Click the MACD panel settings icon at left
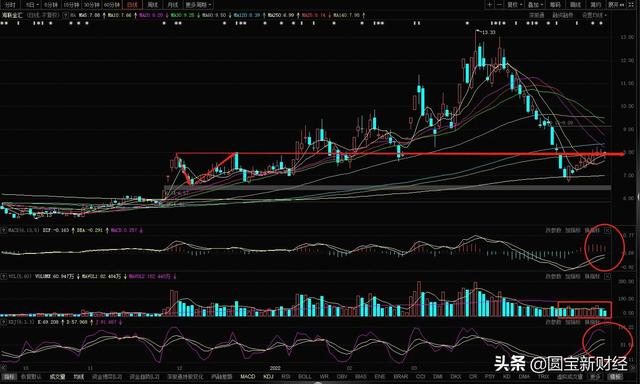The image size is (640, 384). (4, 230)
